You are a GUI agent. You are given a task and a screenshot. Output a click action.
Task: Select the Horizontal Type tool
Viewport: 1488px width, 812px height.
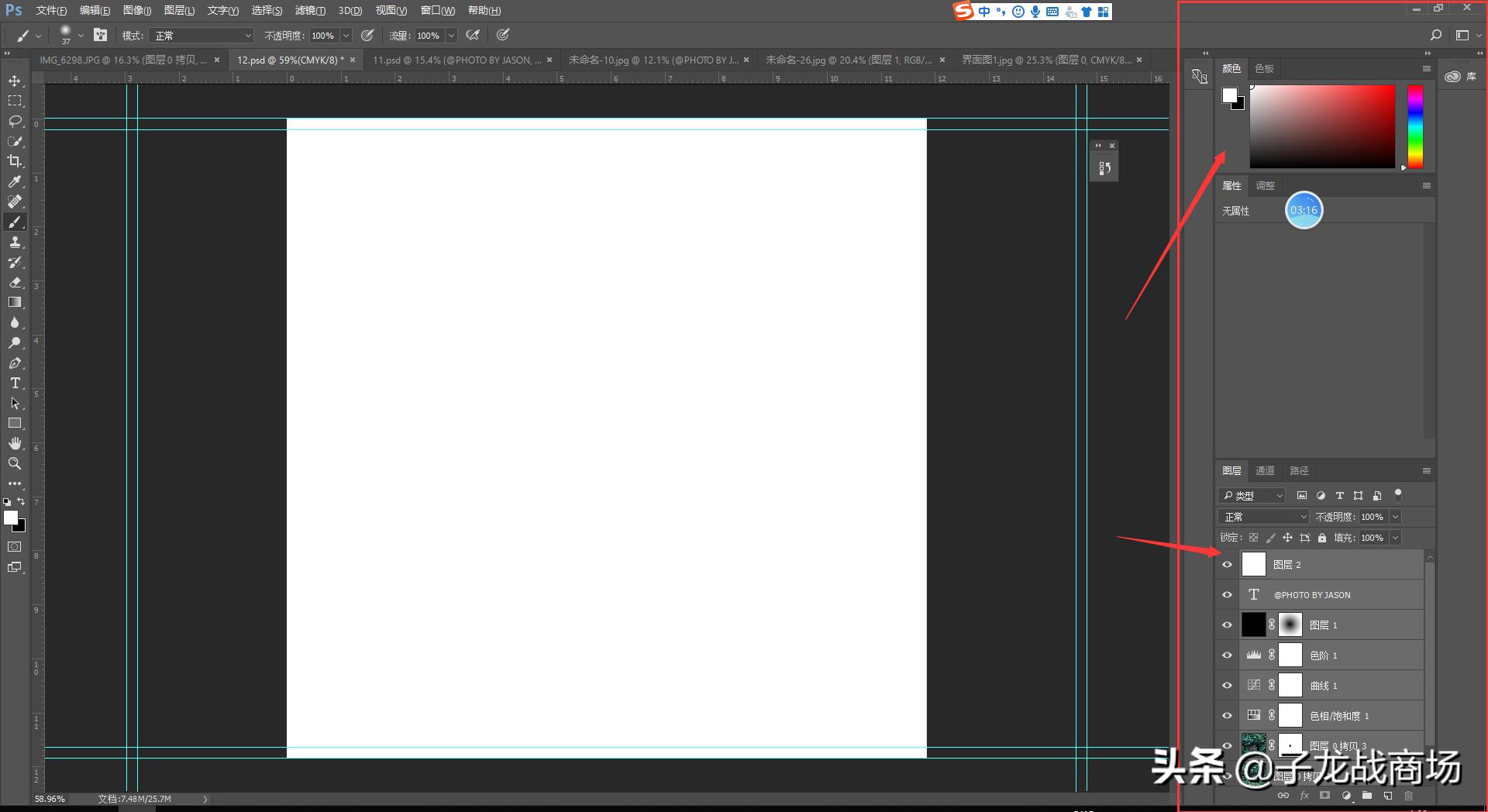15,383
